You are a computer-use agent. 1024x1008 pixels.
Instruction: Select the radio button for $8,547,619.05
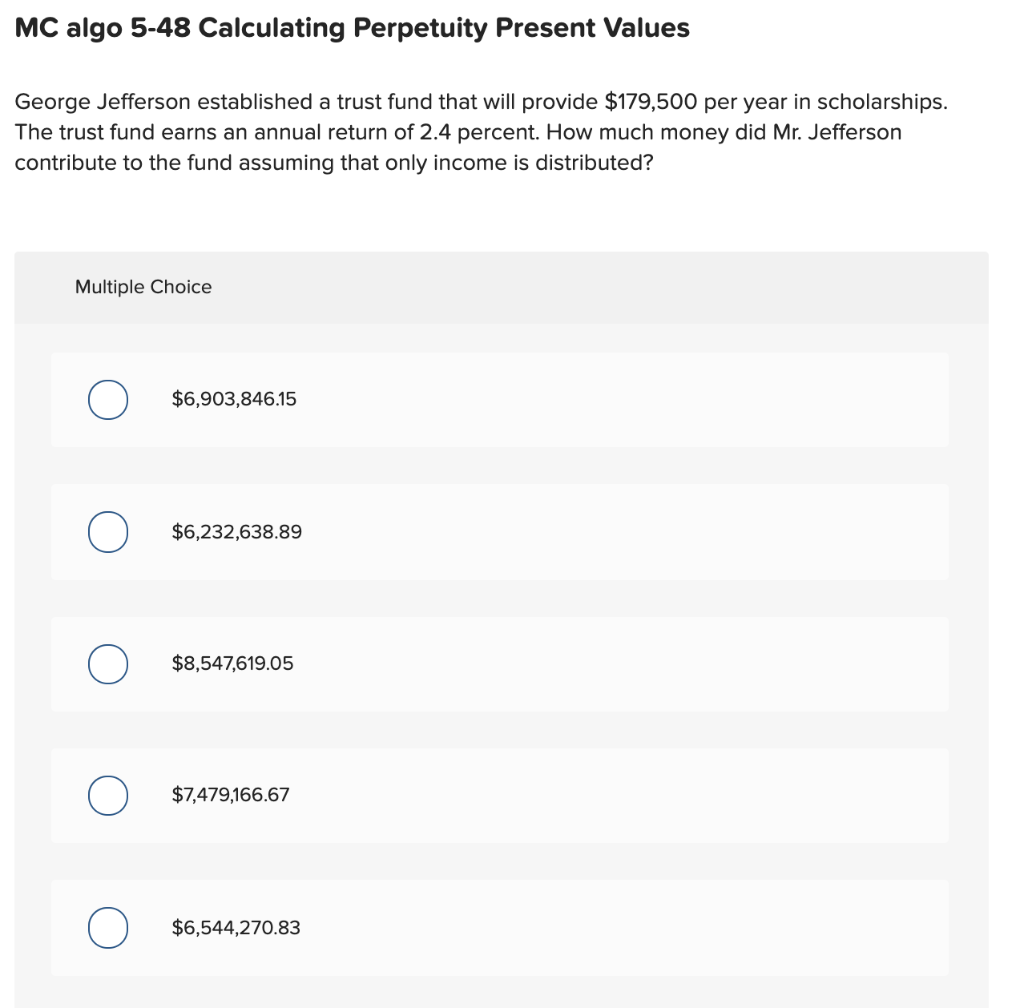click(107, 663)
